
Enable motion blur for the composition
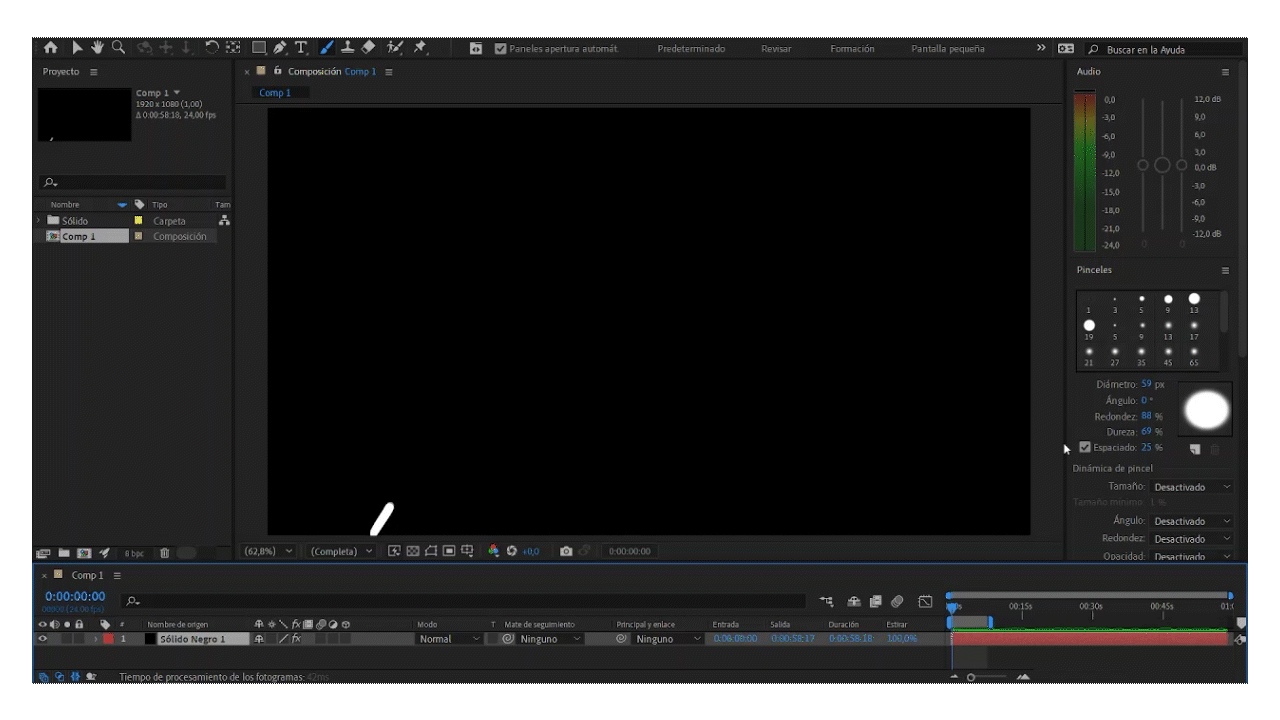897,601
